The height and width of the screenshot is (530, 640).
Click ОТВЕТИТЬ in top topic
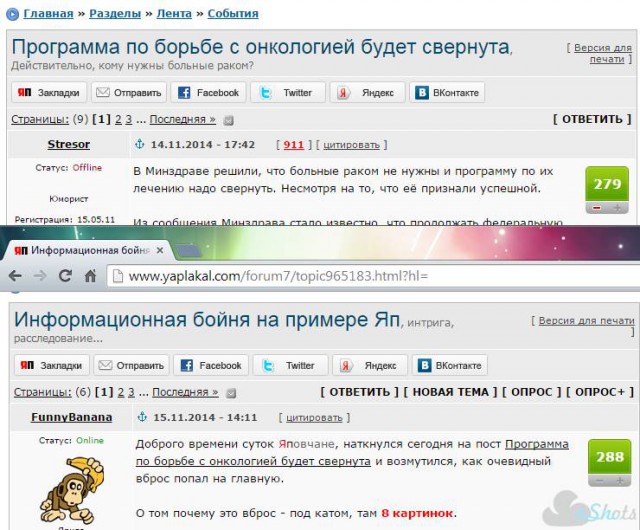click(x=592, y=119)
